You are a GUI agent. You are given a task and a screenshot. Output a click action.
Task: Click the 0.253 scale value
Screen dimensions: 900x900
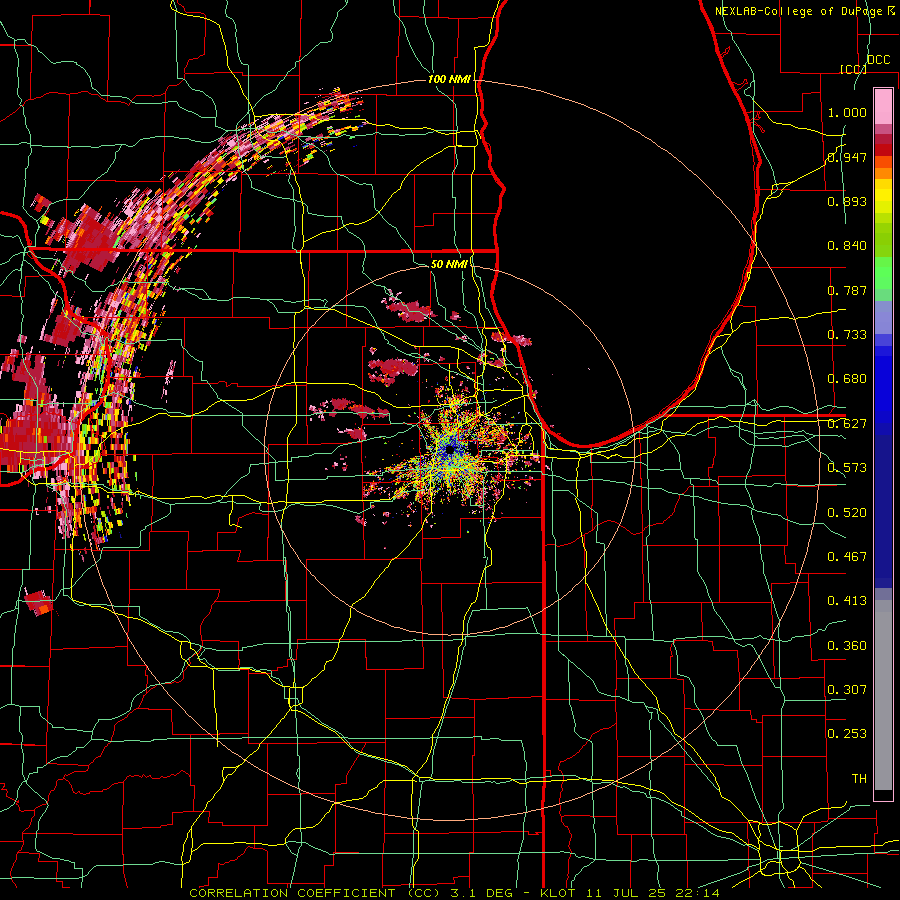(847, 734)
